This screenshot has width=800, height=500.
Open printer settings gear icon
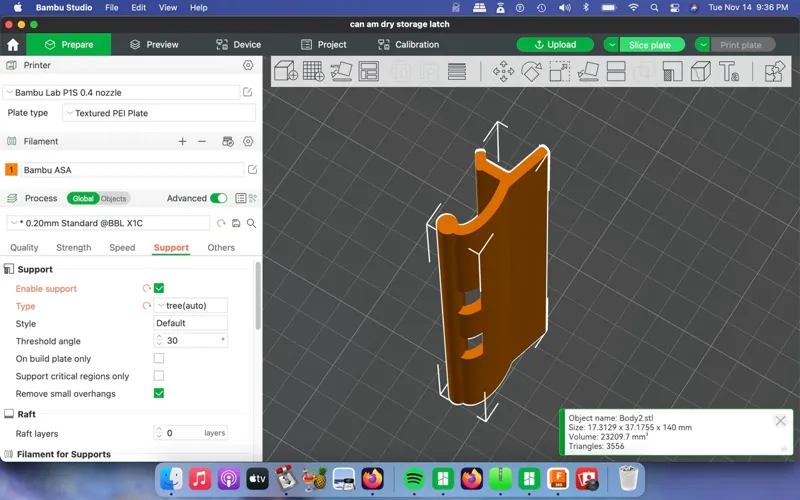tap(248, 65)
